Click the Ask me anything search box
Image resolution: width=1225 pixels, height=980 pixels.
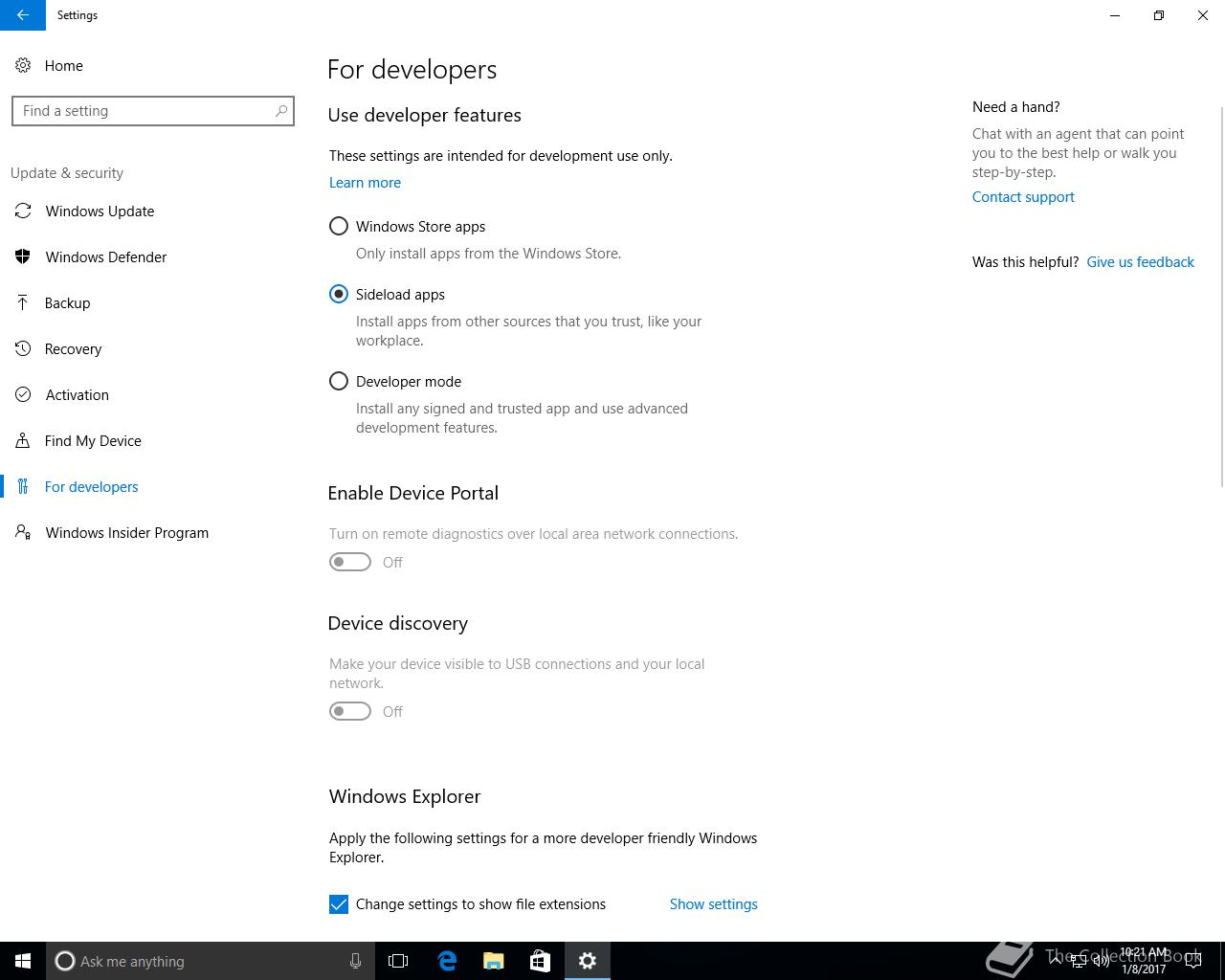coord(209,961)
